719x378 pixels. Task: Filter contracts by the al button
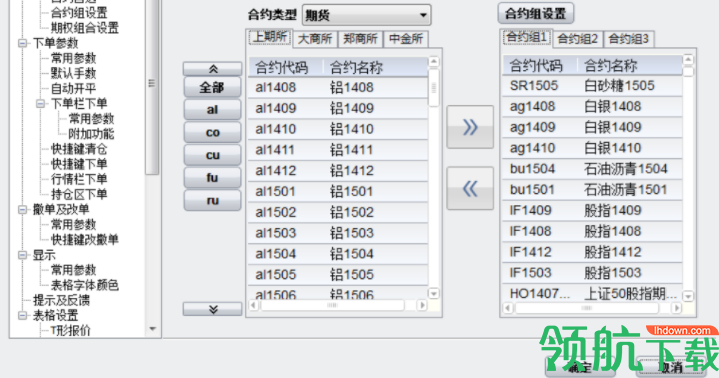[212, 110]
